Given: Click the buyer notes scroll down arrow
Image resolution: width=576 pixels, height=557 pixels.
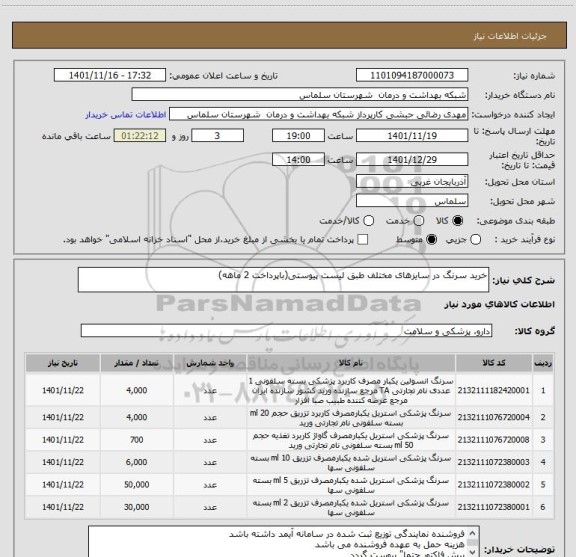Looking at the screenshot, I should click(473, 552).
